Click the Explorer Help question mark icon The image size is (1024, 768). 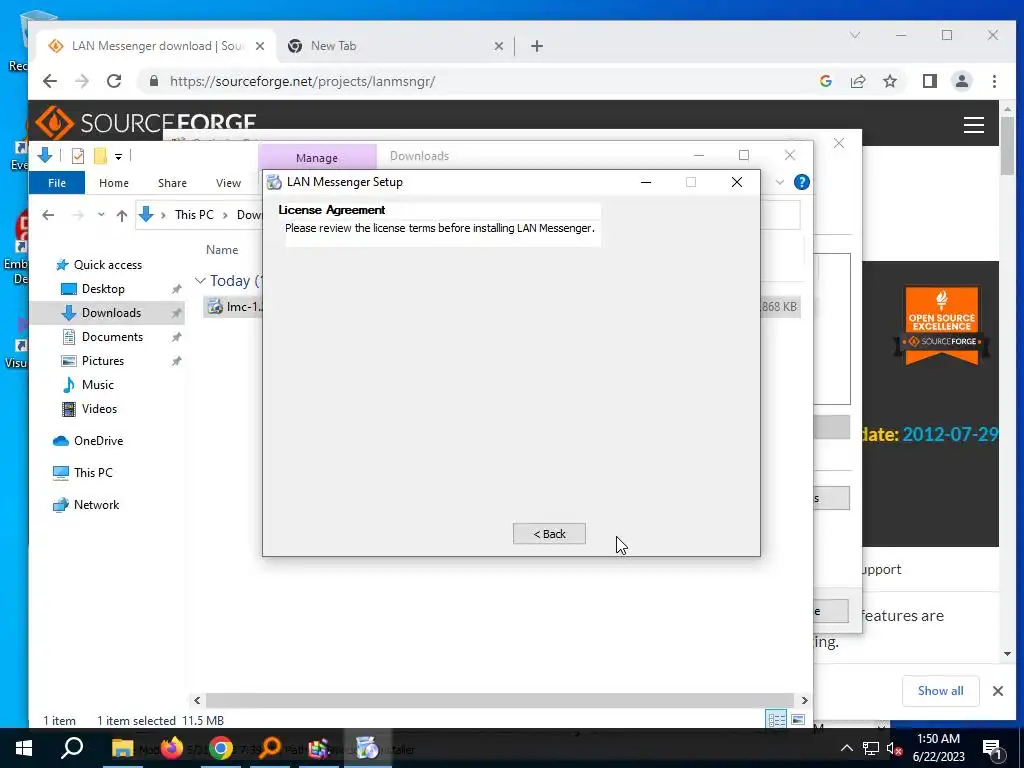802,182
